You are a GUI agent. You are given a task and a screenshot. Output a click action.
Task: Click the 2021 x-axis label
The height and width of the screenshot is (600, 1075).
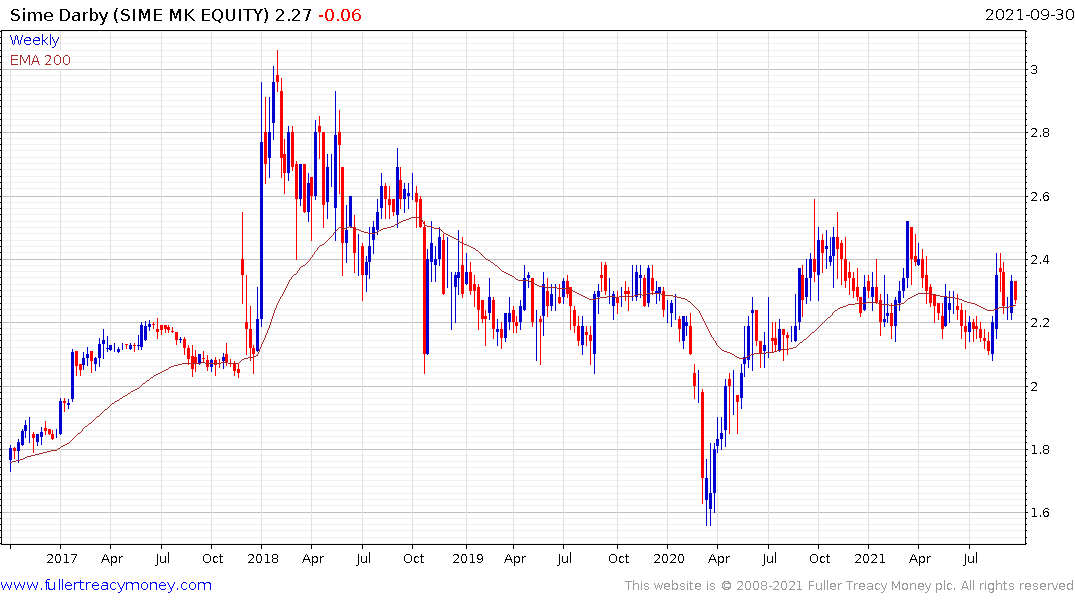click(x=869, y=559)
